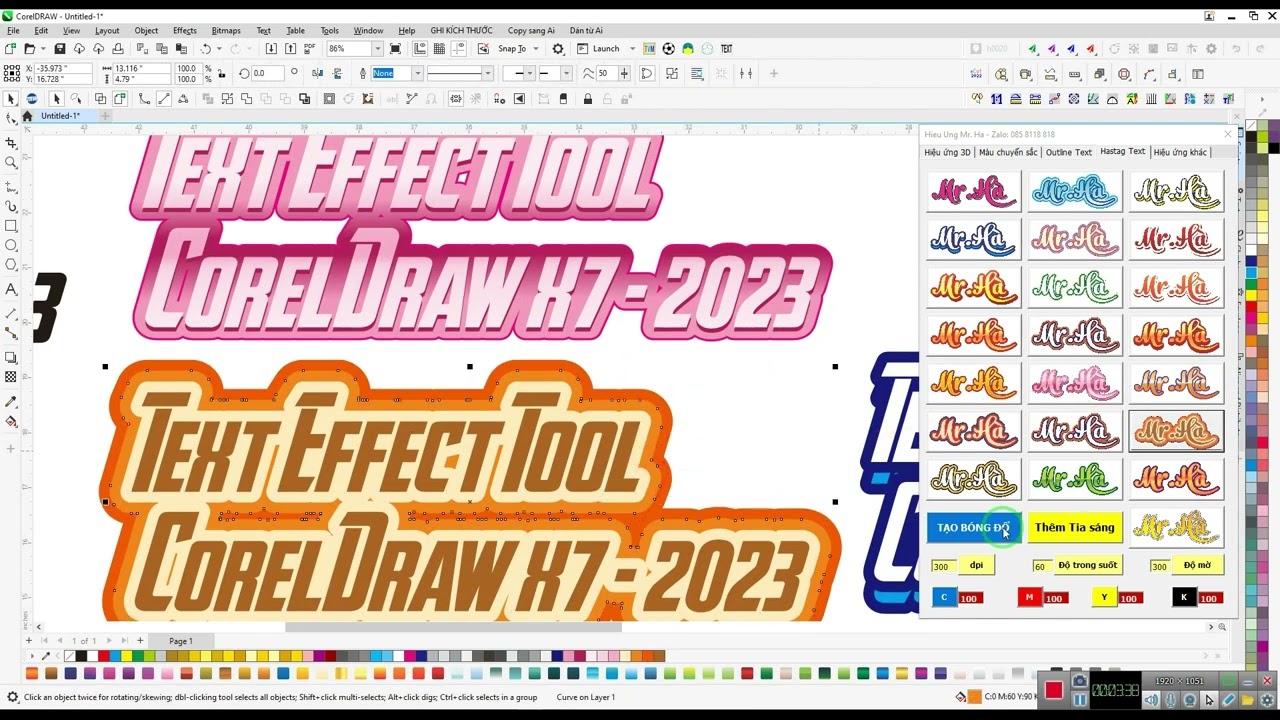Open the Options gear icon
The width and height of the screenshot is (1280, 720).
point(558,49)
